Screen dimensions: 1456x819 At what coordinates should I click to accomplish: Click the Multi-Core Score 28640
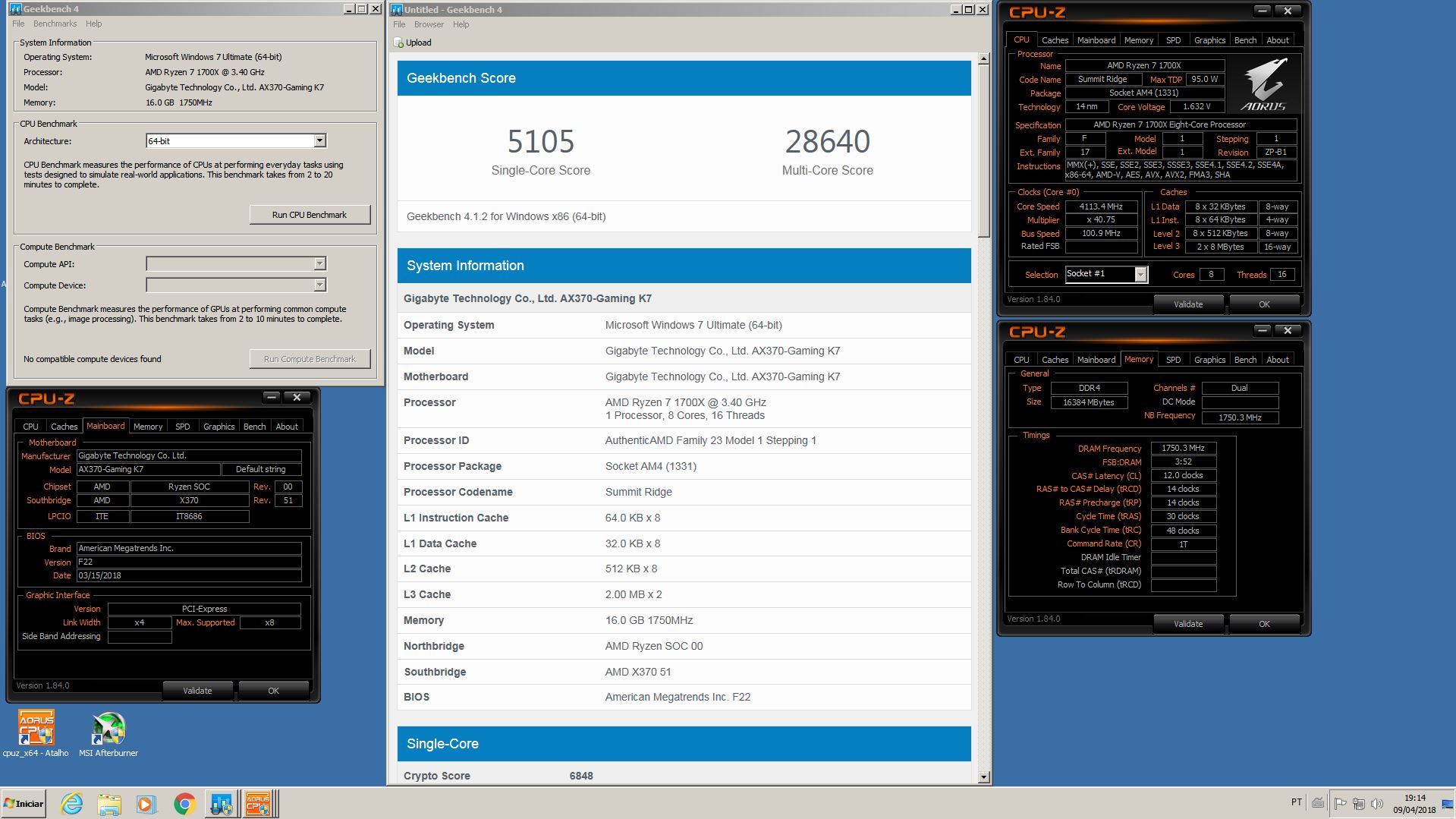(x=827, y=141)
